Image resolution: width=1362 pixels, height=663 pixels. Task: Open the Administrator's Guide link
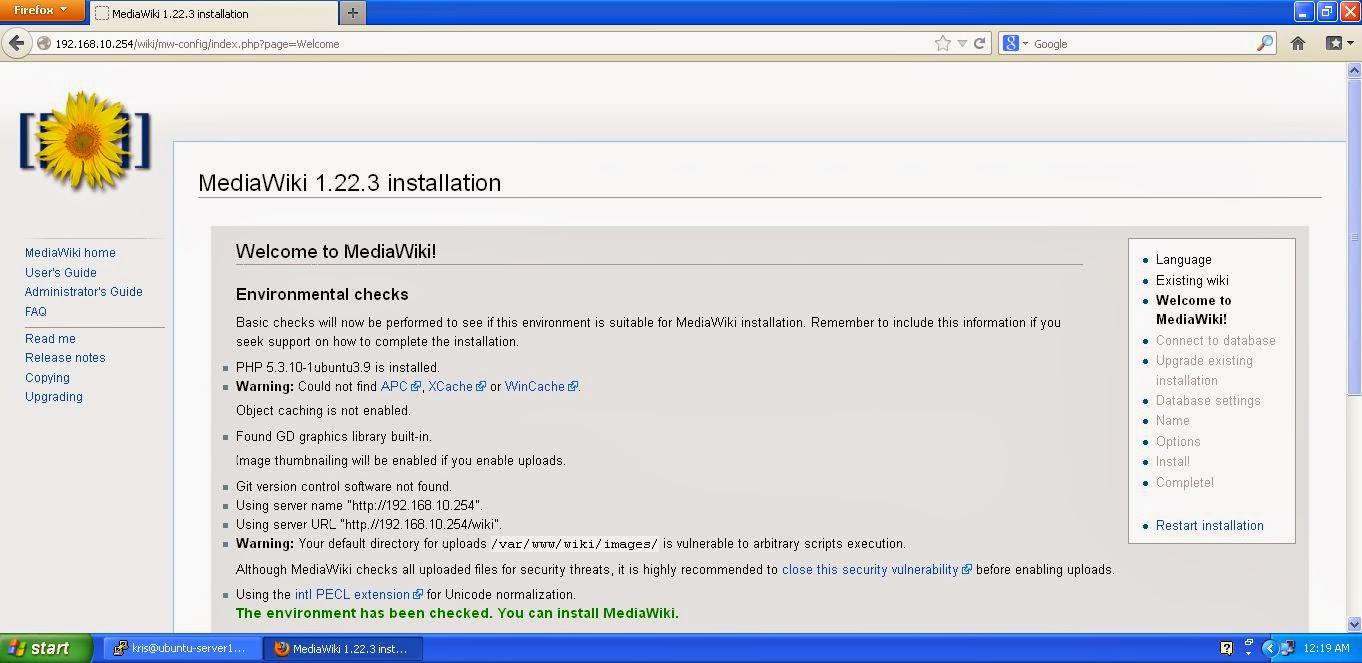(x=84, y=292)
